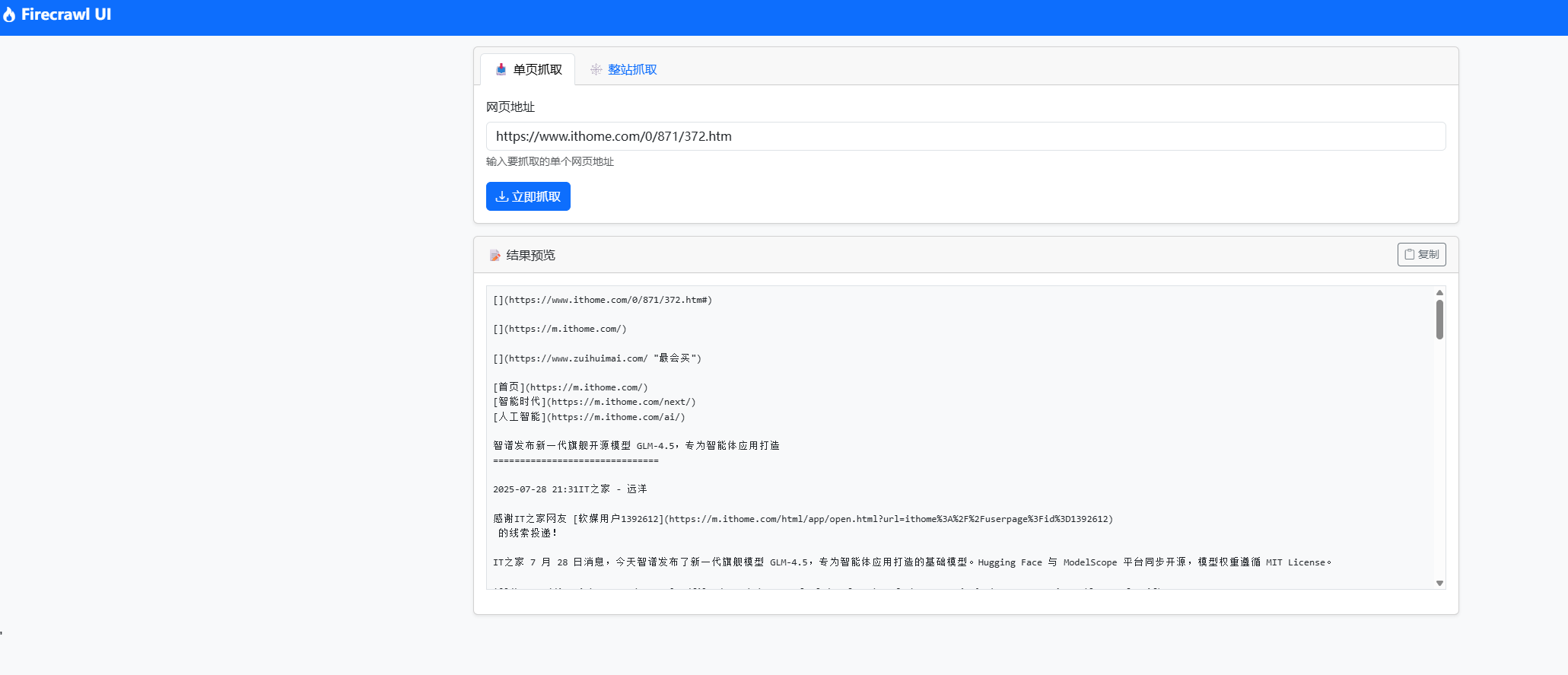Switch to the 整站抓取 tab

[623, 69]
